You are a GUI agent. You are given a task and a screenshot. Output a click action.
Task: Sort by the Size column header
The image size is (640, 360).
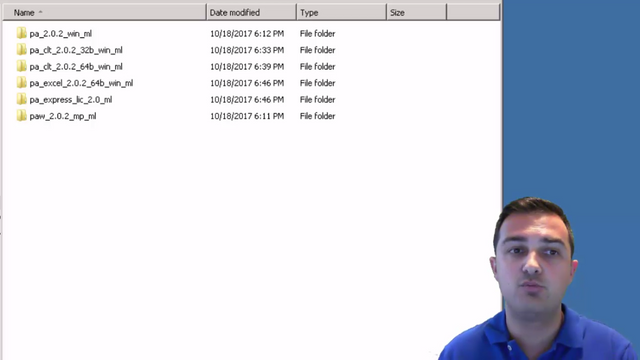click(x=417, y=13)
